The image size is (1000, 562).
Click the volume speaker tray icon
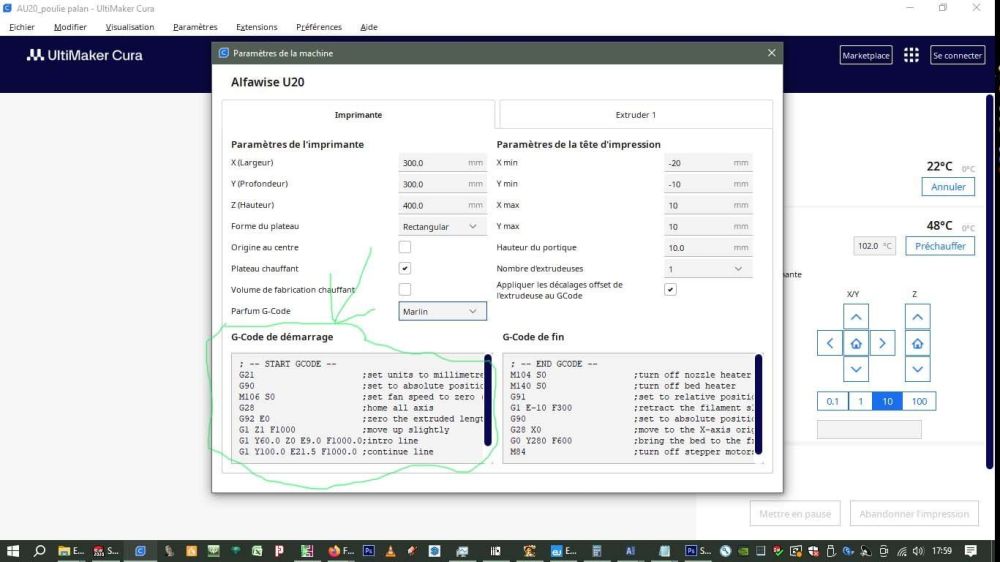pos(918,551)
